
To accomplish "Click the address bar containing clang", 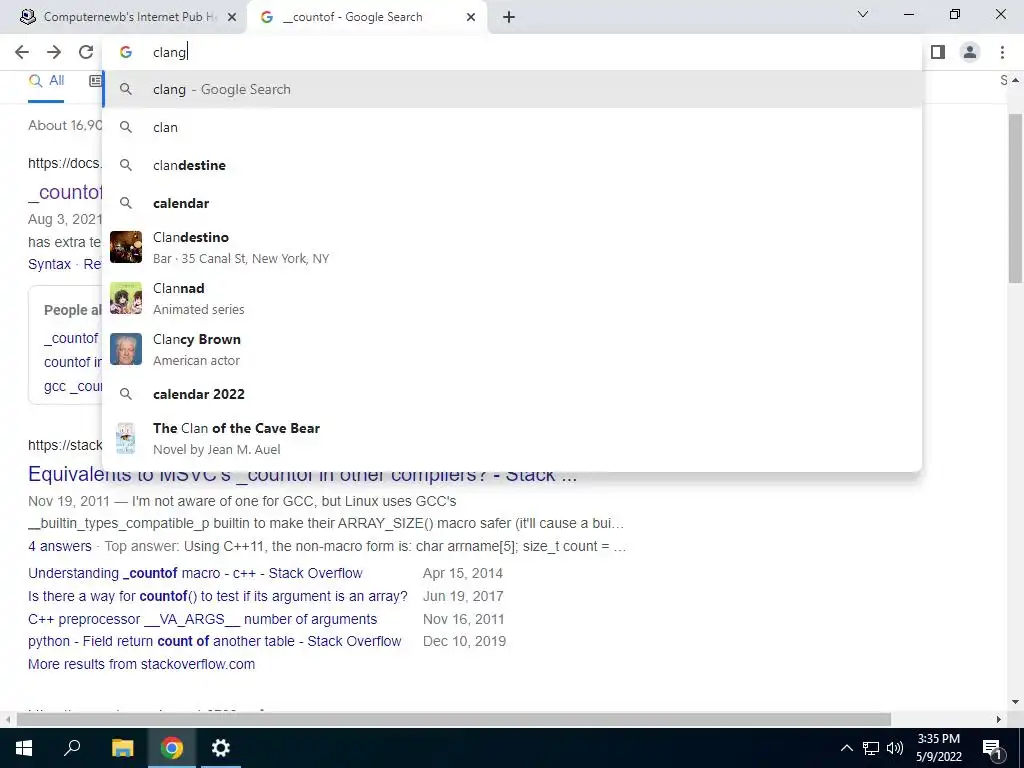I will 511,52.
